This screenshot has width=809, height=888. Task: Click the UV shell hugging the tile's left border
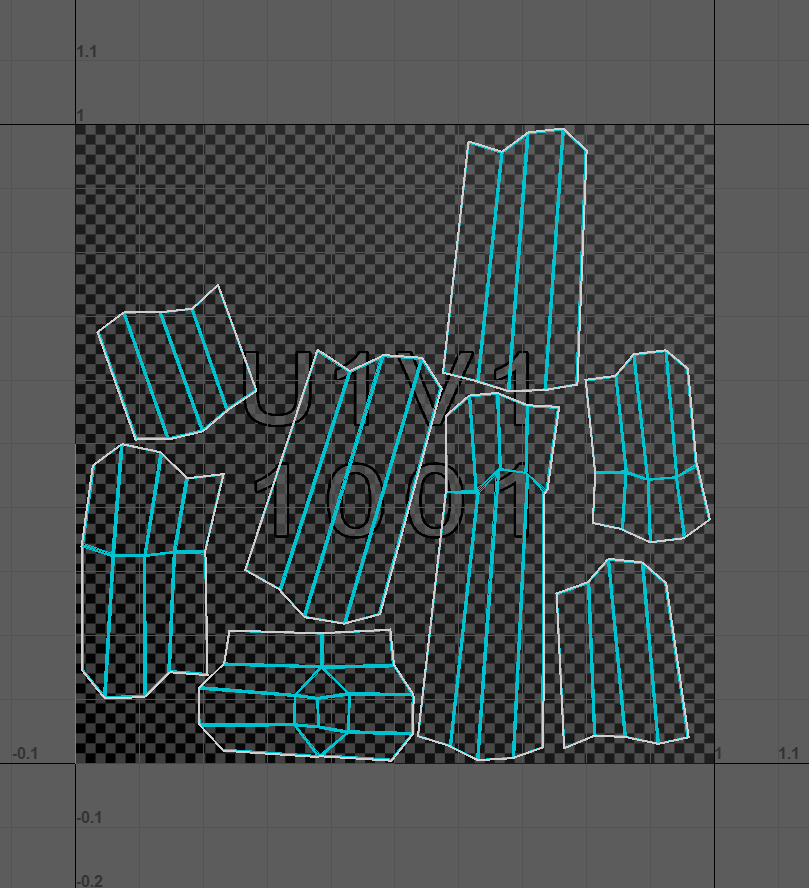click(153, 571)
